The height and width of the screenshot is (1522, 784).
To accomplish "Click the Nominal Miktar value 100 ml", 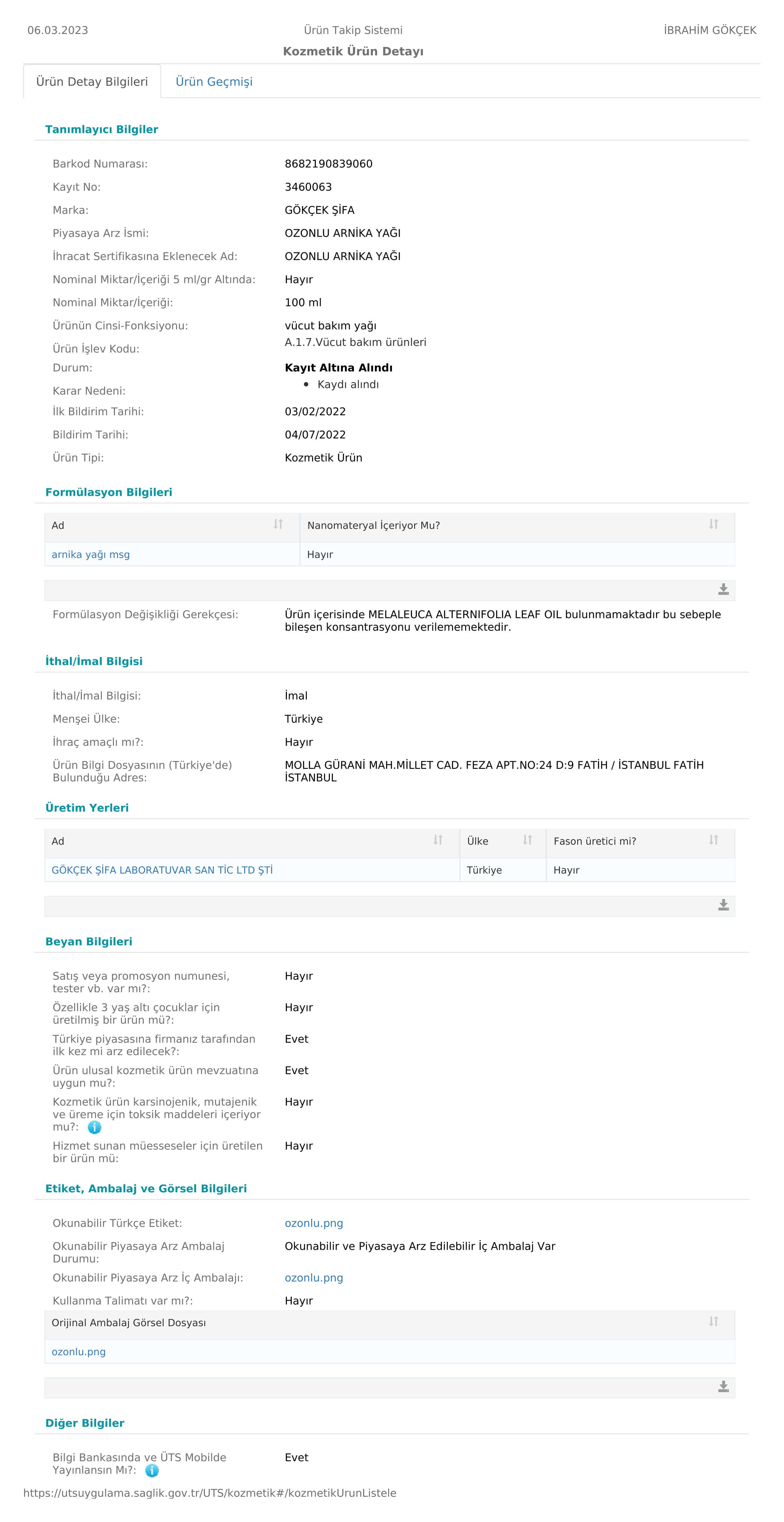I will pyautogui.click(x=303, y=303).
